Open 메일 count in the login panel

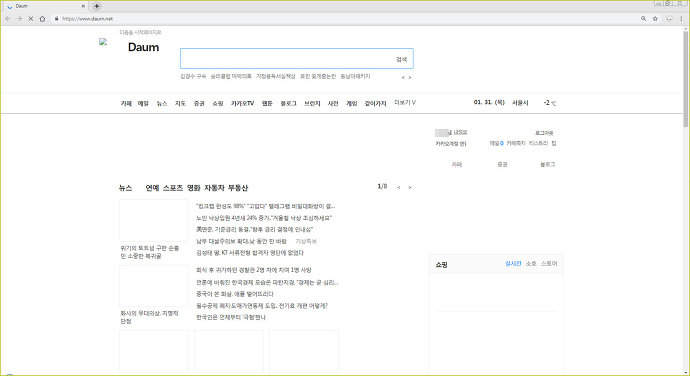[496, 143]
